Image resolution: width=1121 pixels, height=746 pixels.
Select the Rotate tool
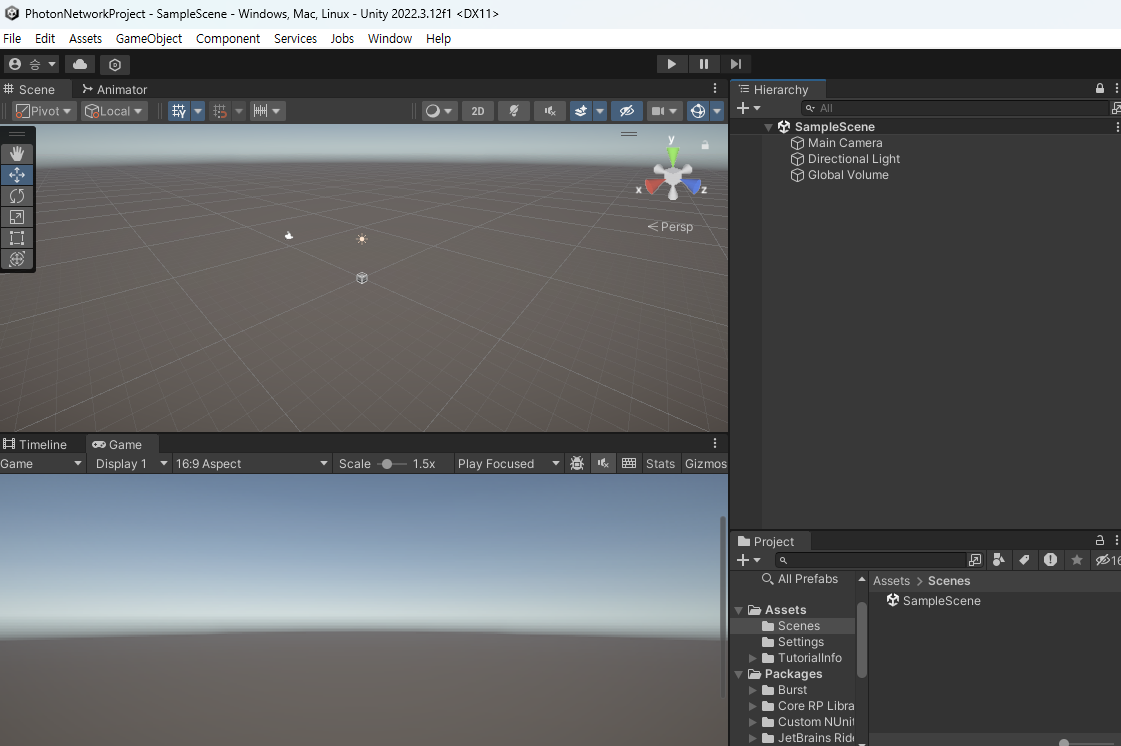point(17,196)
